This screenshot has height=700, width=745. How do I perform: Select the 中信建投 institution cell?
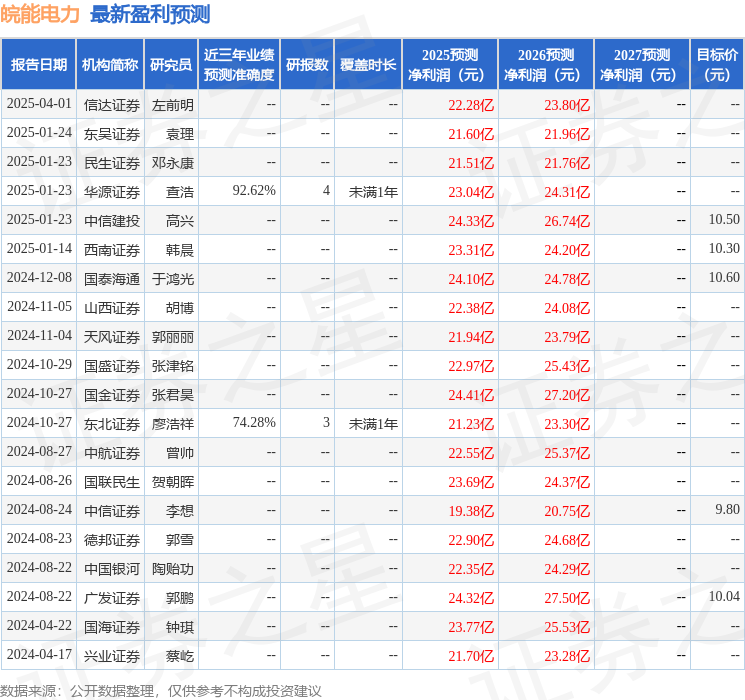(112, 221)
